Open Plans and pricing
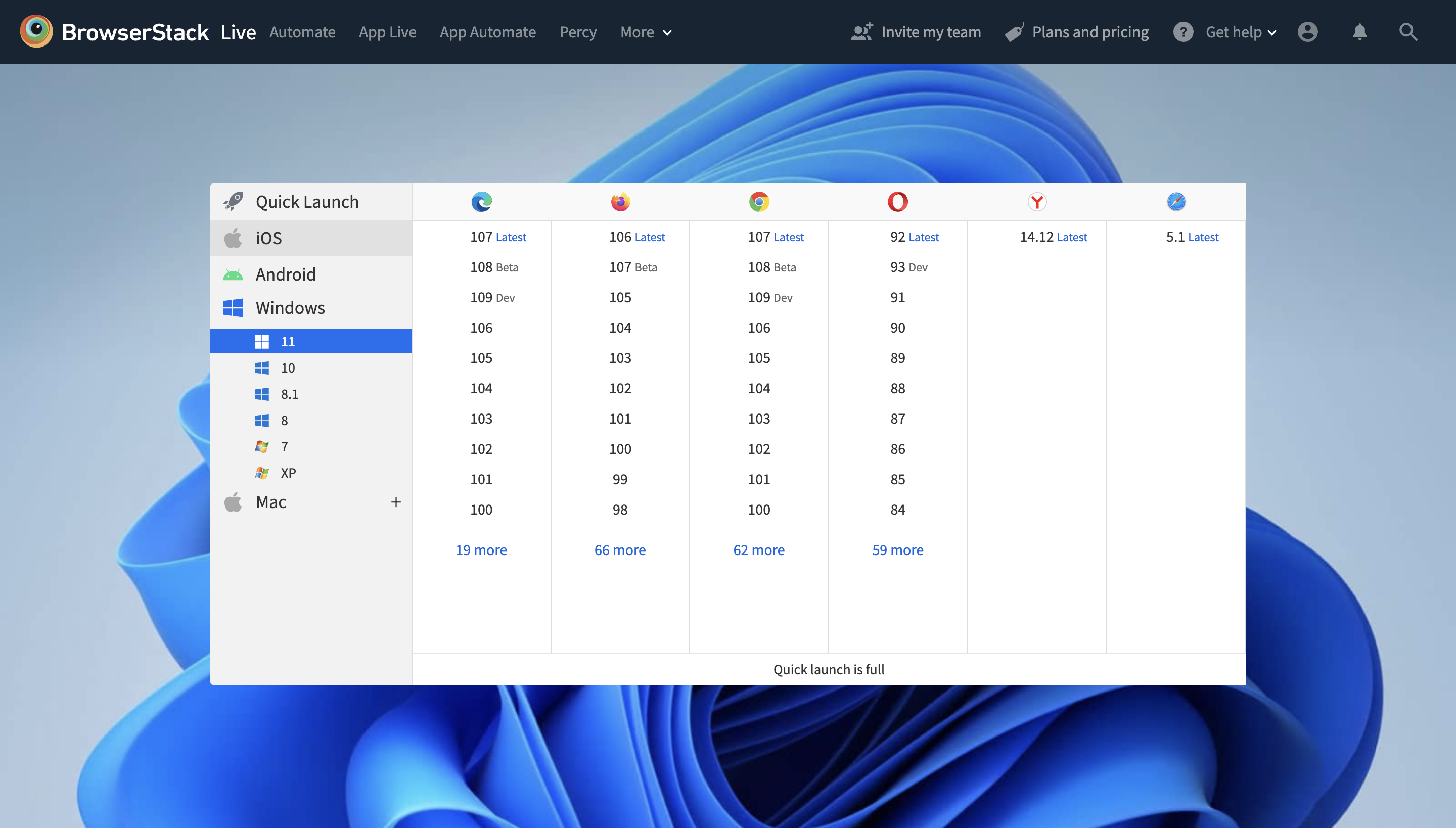This screenshot has height=828, width=1456. click(x=1076, y=32)
